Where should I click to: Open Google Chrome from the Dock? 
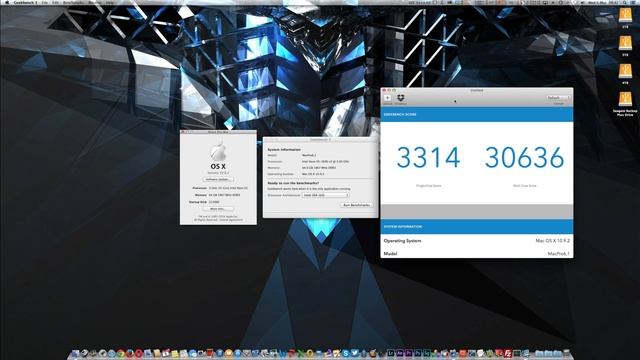click(121, 353)
